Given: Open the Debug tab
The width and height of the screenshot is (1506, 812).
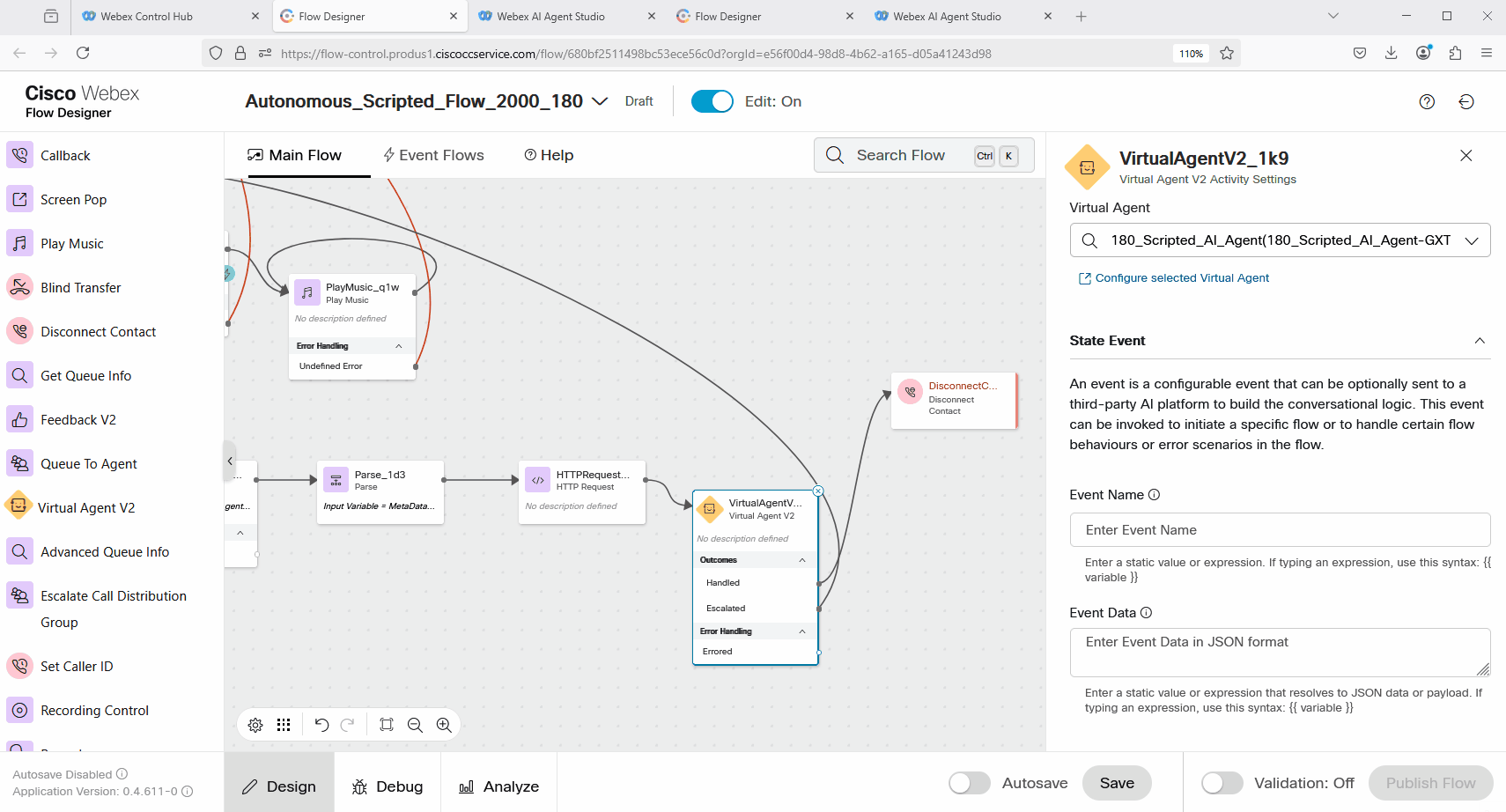Looking at the screenshot, I should click(x=388, y=786).
